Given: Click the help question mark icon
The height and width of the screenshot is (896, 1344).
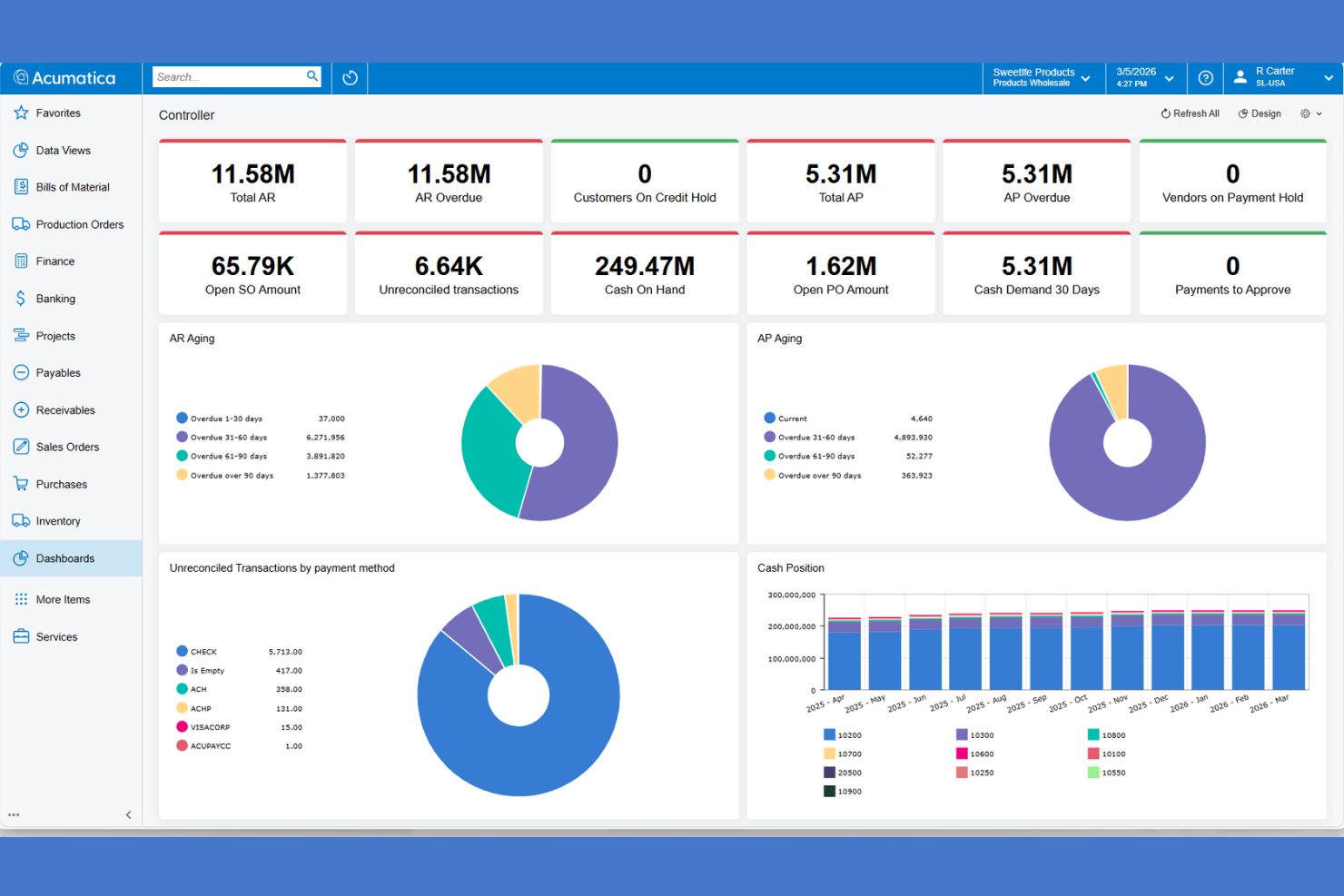Looking at the screenshot, I should [1205, 78].
